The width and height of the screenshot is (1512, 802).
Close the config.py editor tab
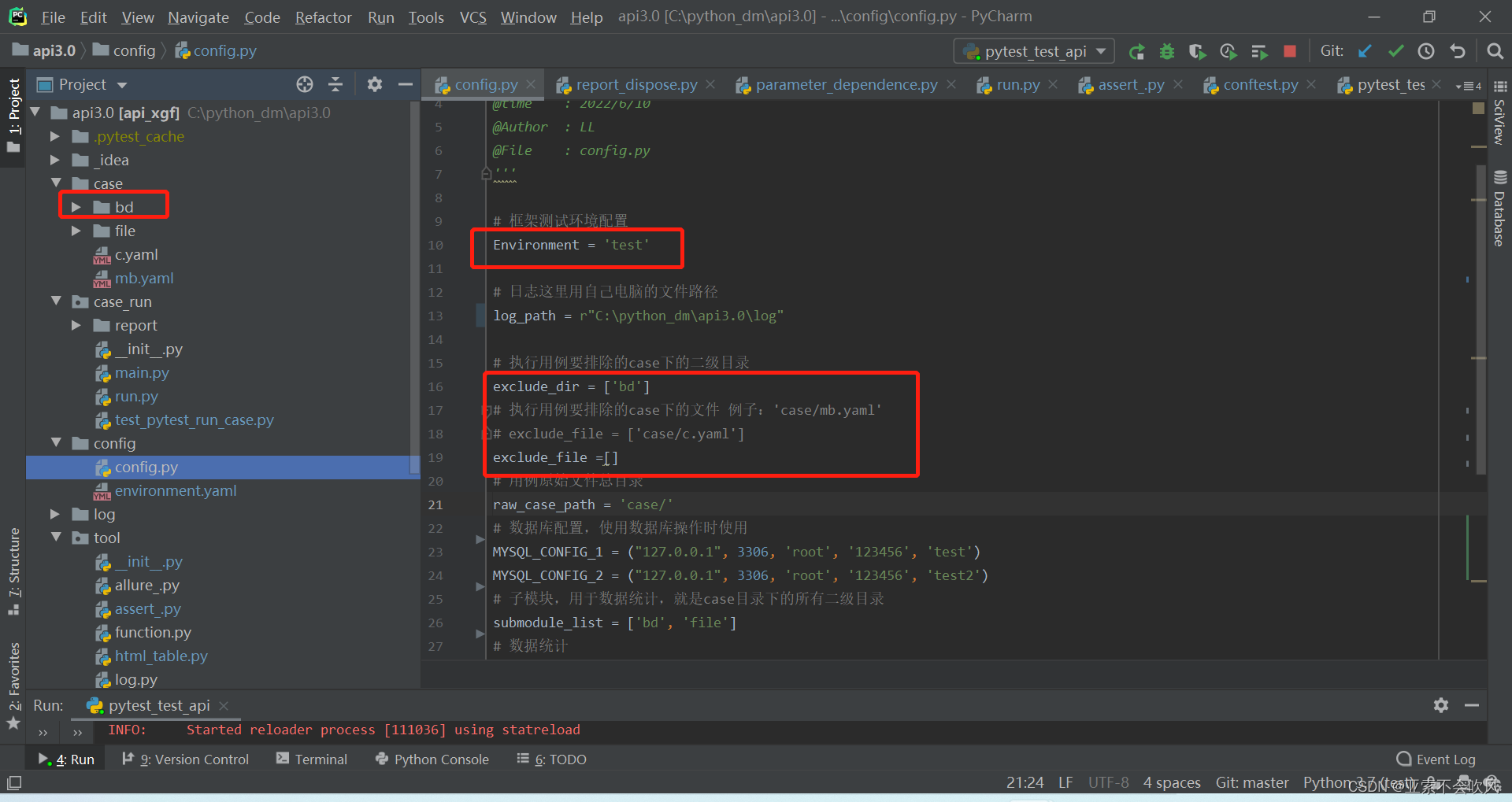(x=532, y=84)
